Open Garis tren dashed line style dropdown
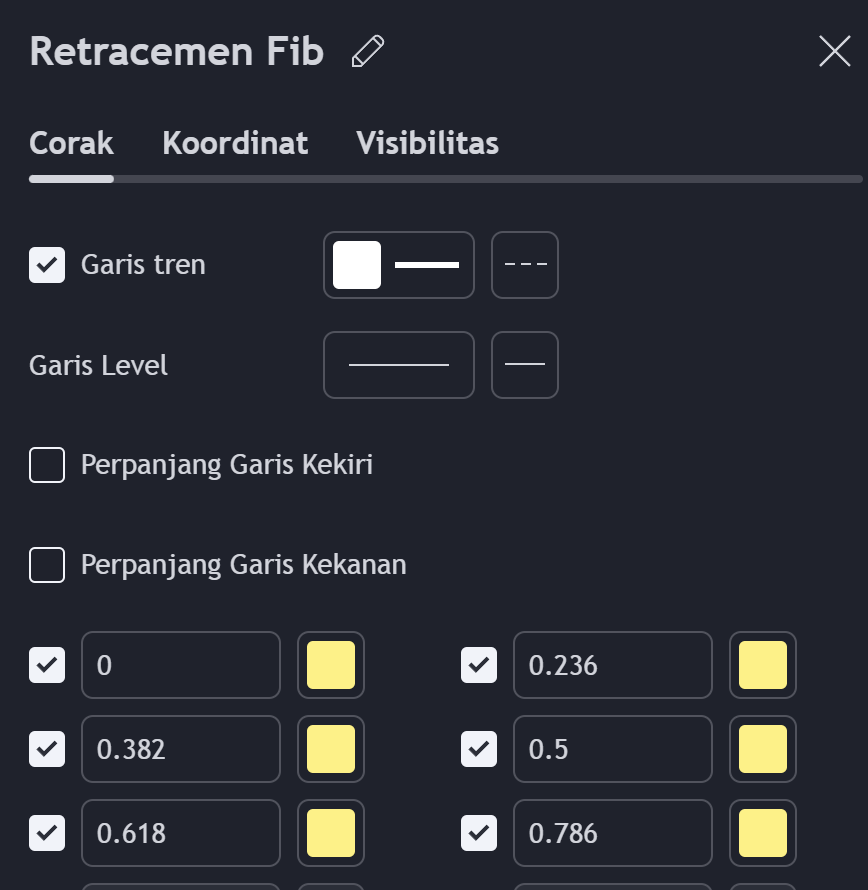 pos(525,265)
